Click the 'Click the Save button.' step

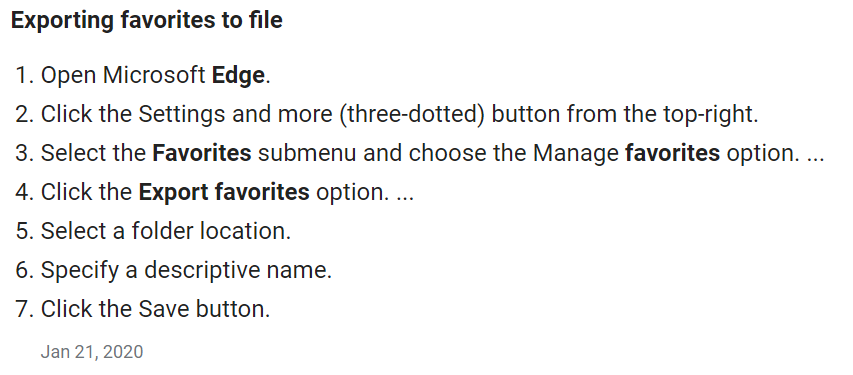pyautogui.click(x=155, y=309)
